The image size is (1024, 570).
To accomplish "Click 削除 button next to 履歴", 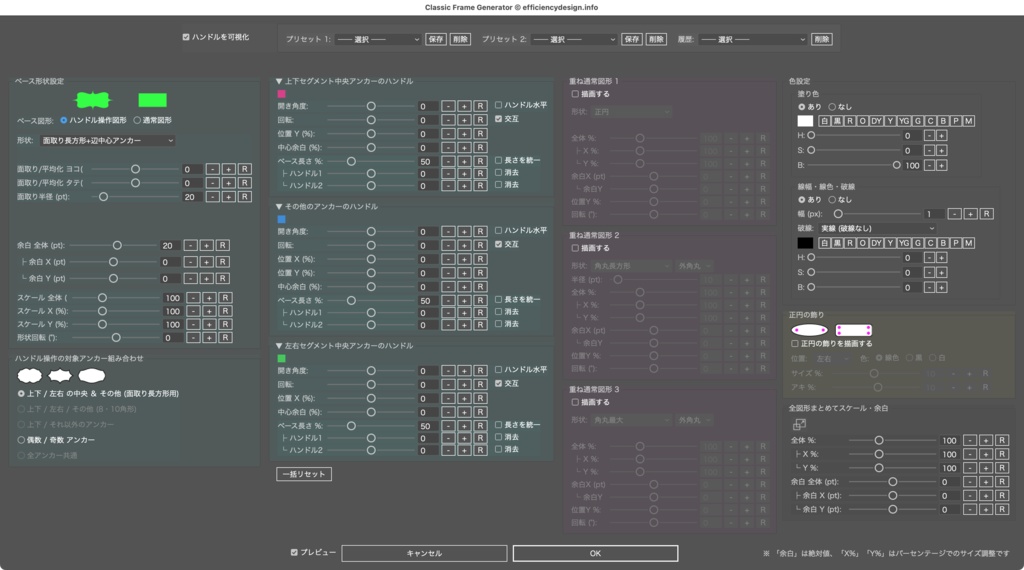I will [x=822, y=39].
